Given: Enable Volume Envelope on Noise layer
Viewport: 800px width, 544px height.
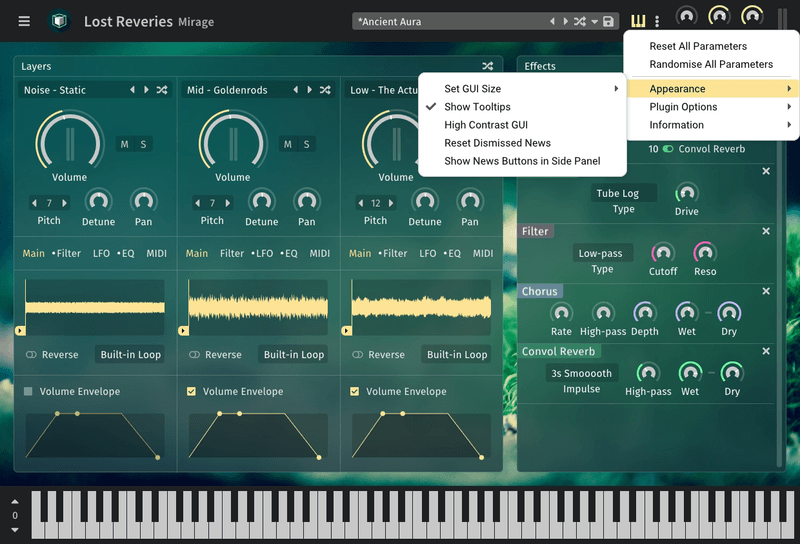Looking at the screenshot, I should click(29, 392).
